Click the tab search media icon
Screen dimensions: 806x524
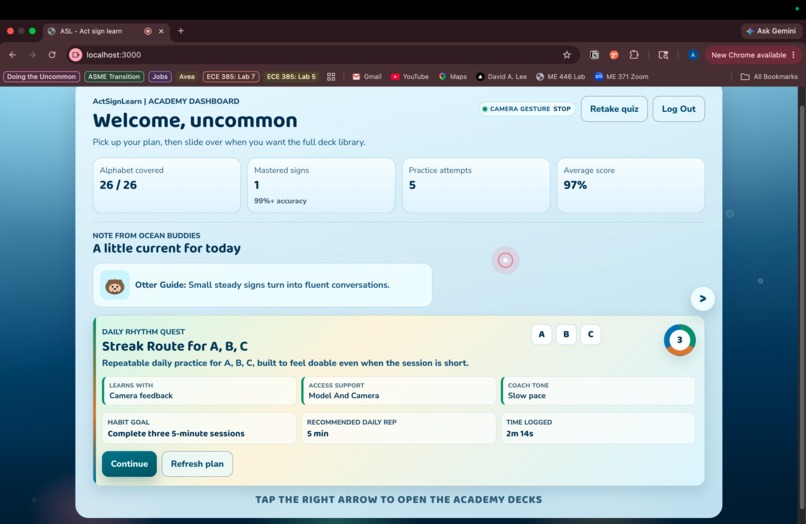point(663,55)
